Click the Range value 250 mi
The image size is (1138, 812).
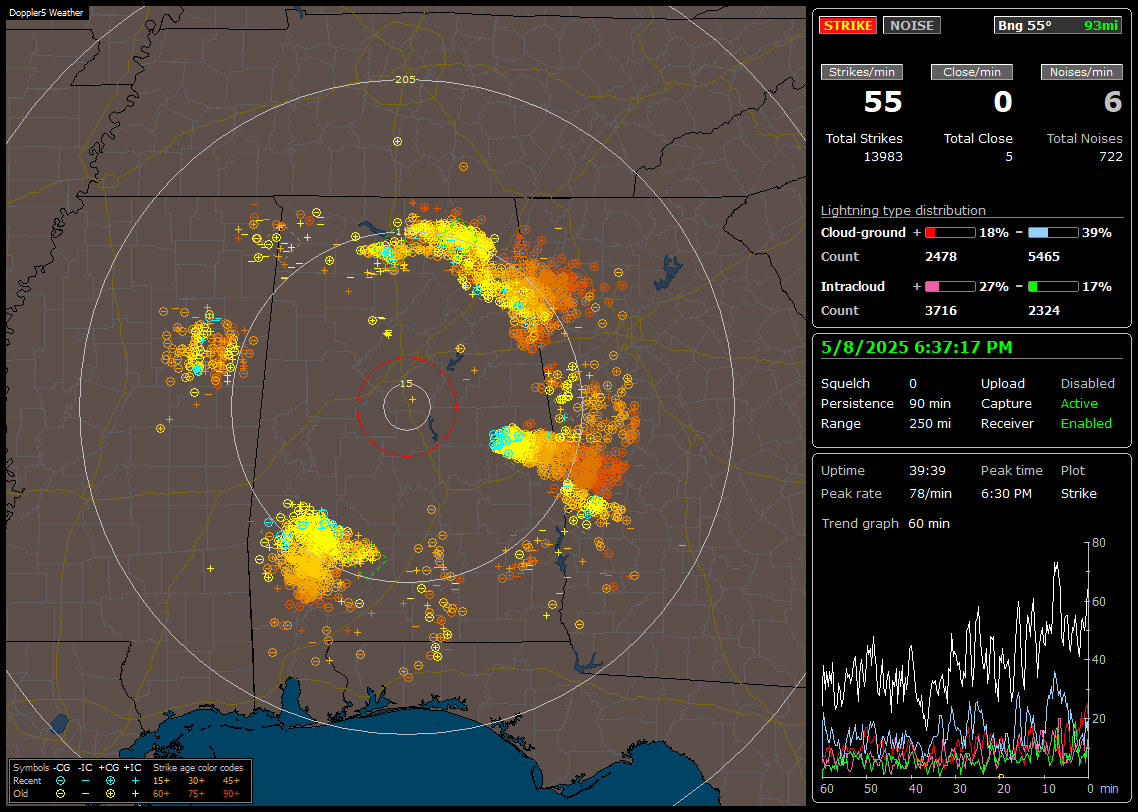930,424
